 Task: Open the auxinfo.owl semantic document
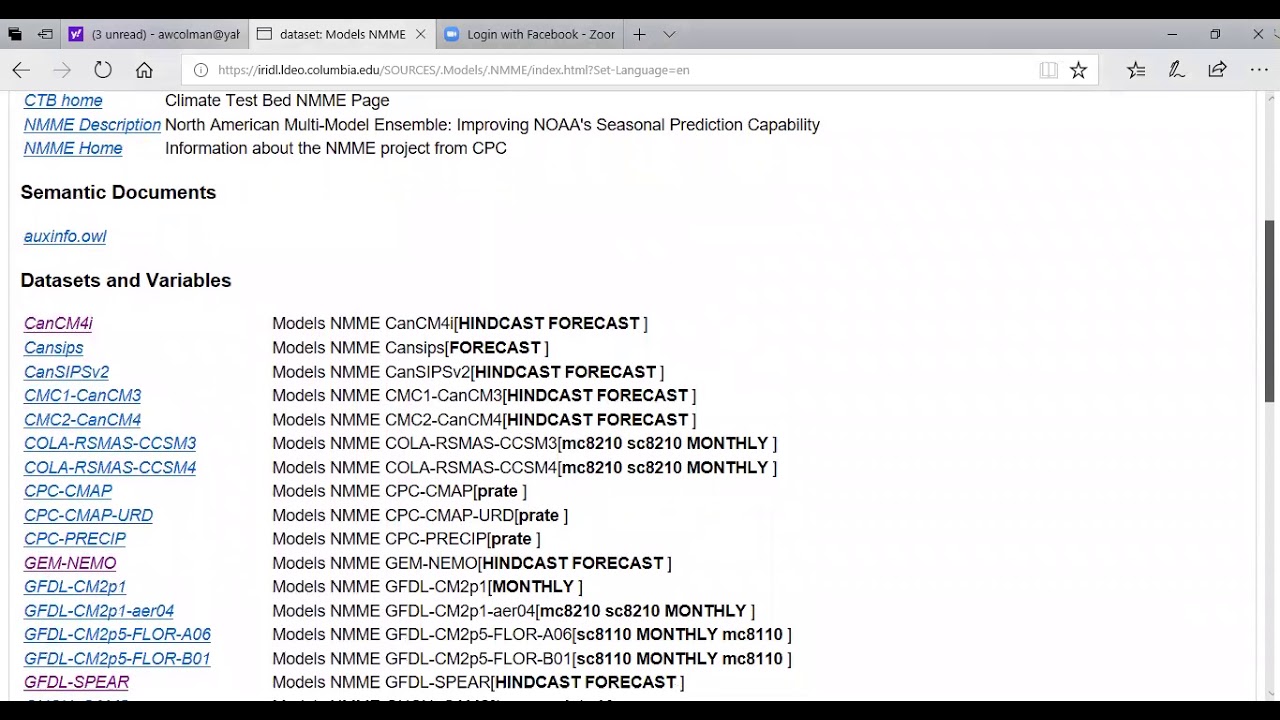click(x=65, y=237)
